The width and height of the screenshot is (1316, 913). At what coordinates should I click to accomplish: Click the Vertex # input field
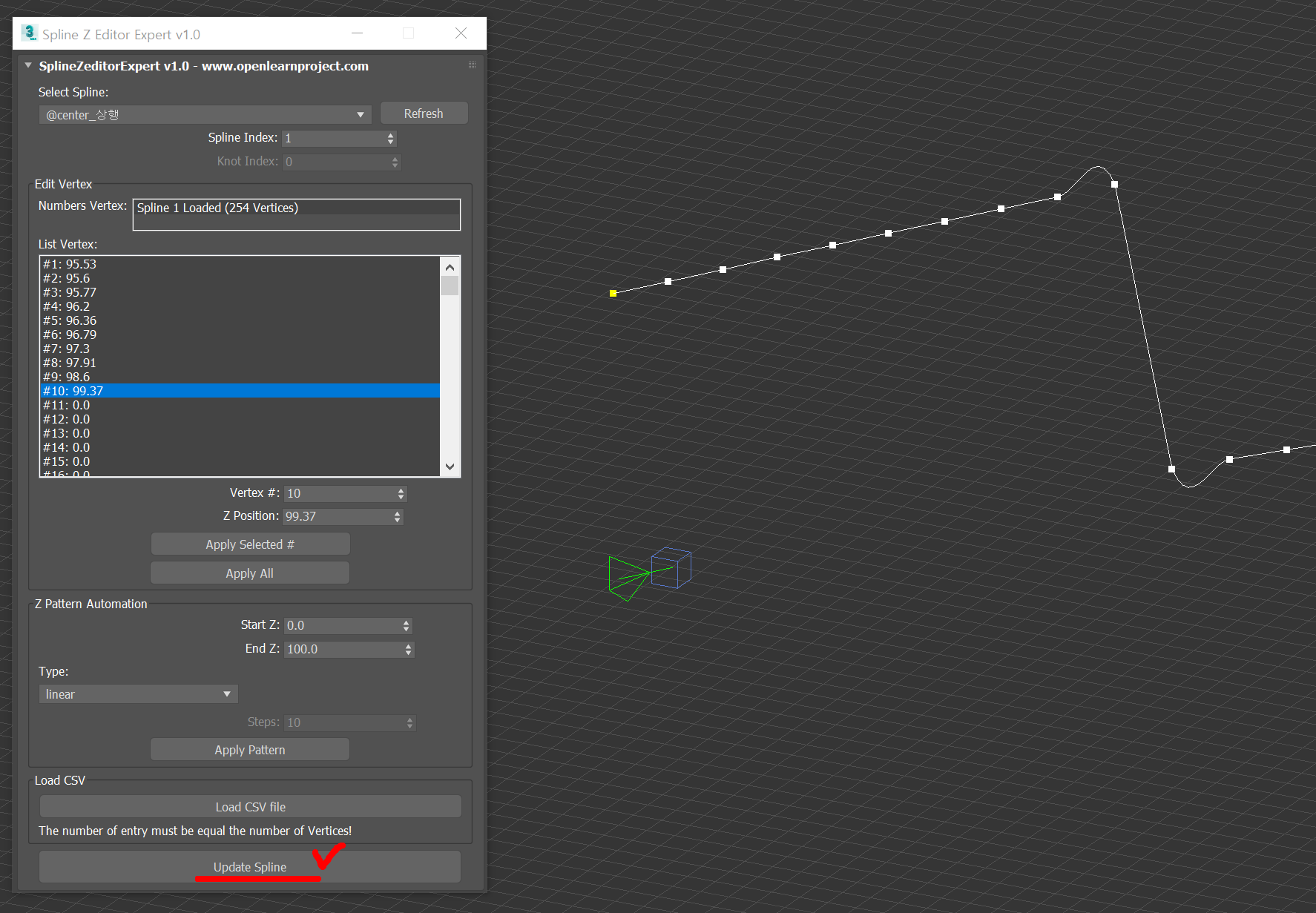pos(340,494)
